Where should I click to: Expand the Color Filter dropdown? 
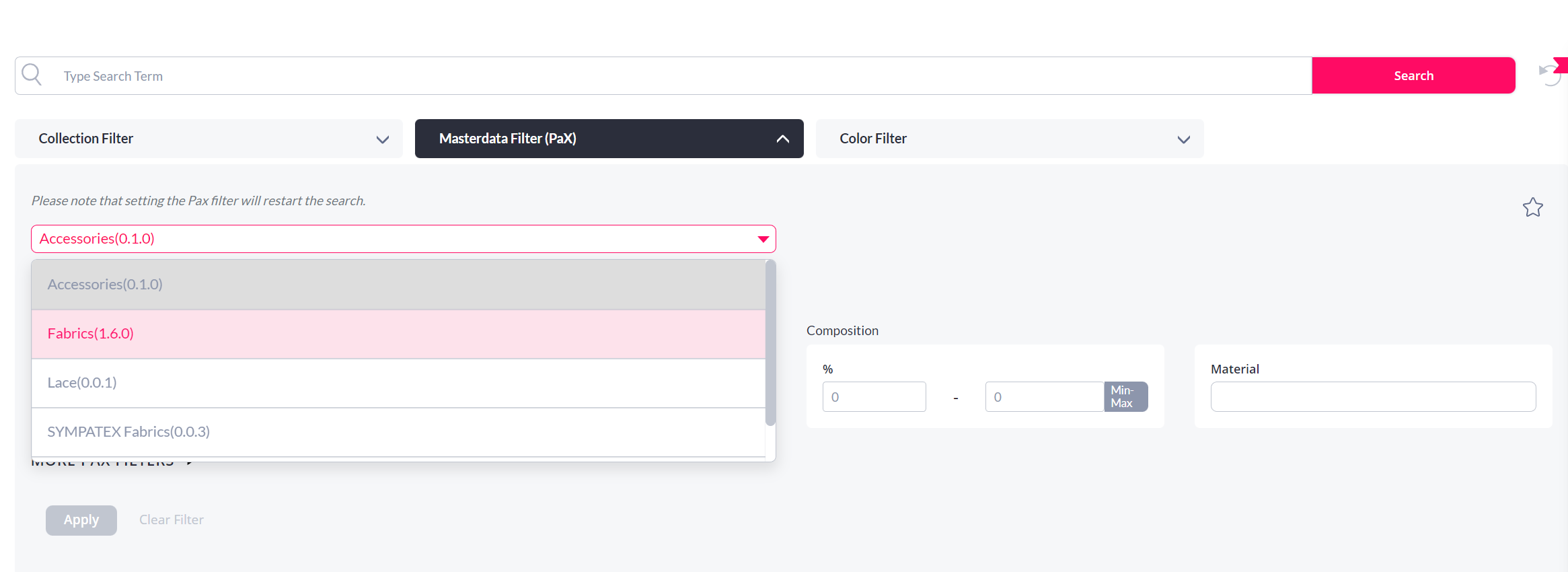pyautogui.click(x=1010, y=139)
